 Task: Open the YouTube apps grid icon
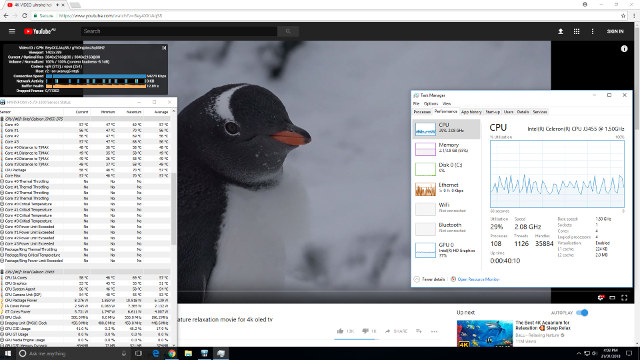576,31
